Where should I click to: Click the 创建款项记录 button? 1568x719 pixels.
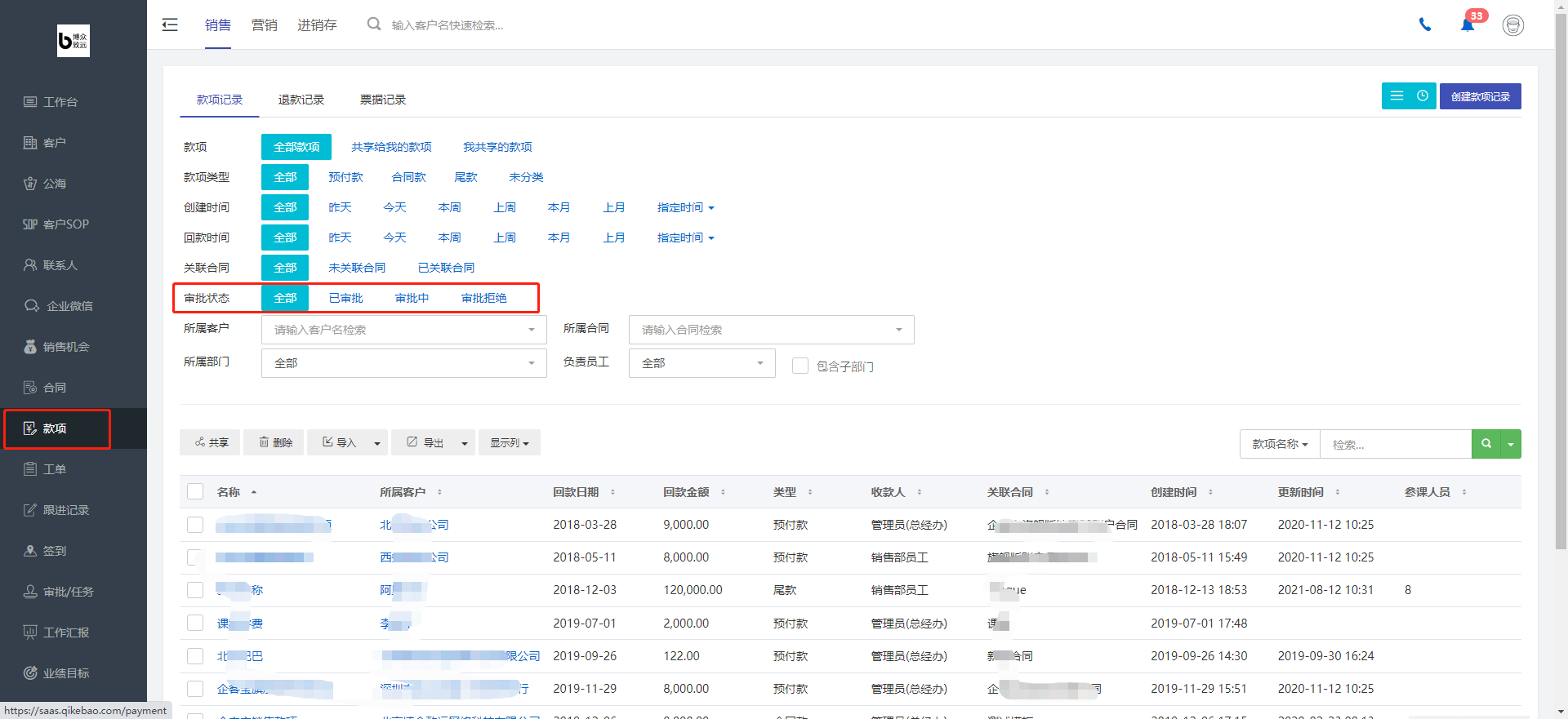pyautogui.click(x=1481, y=96)
